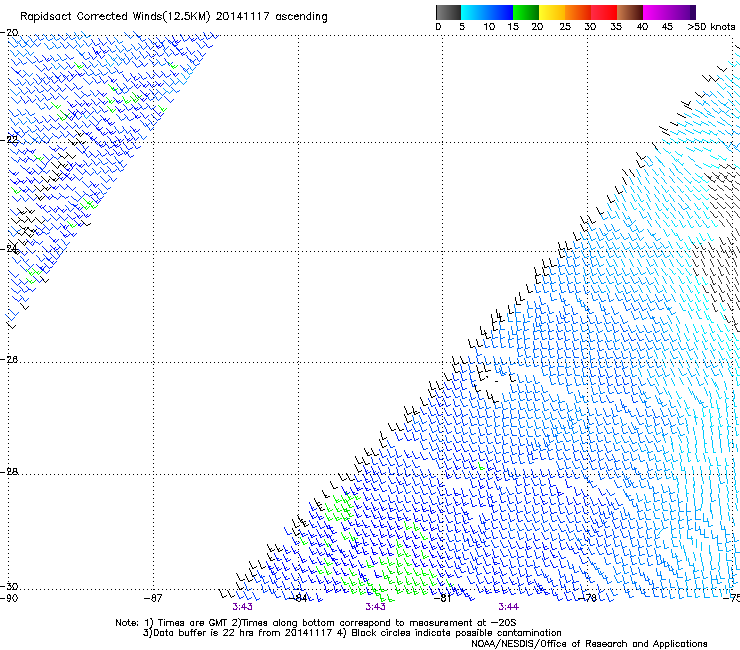Click the '25' legend scale label
The width and height of the screenshot is (740, 650).
pos(565,27)
